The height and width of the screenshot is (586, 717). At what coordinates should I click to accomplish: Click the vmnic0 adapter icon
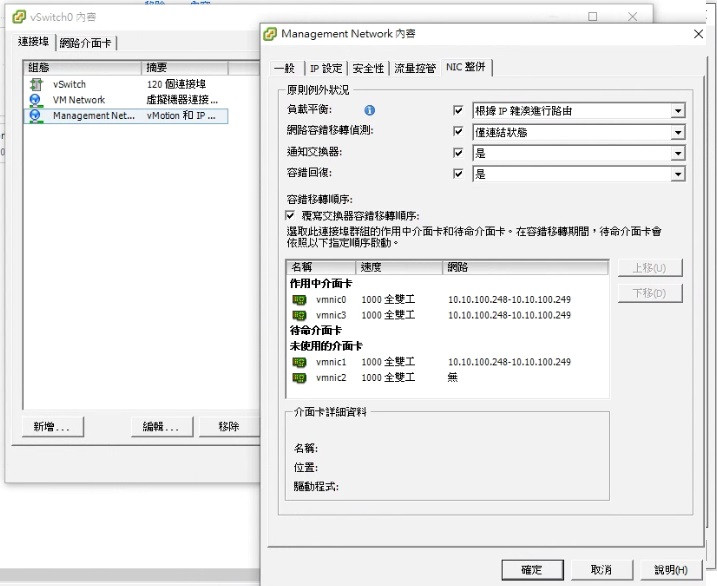[x=299, y=300]
